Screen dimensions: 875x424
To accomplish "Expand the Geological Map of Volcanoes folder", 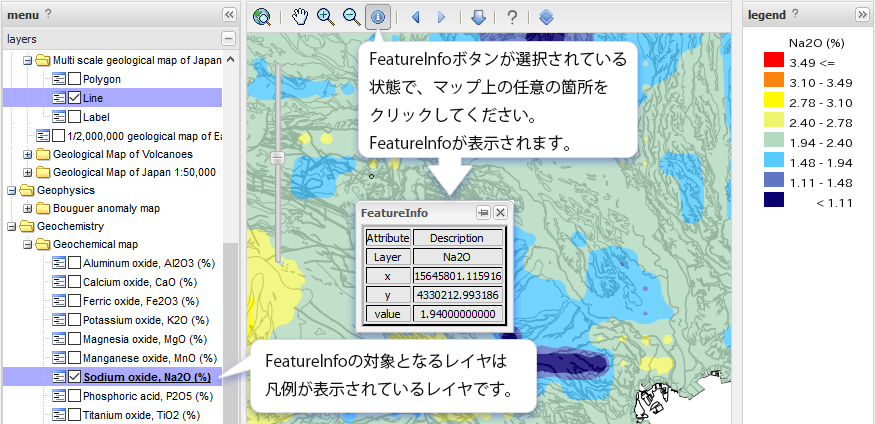I will click(x=27, y=154).
